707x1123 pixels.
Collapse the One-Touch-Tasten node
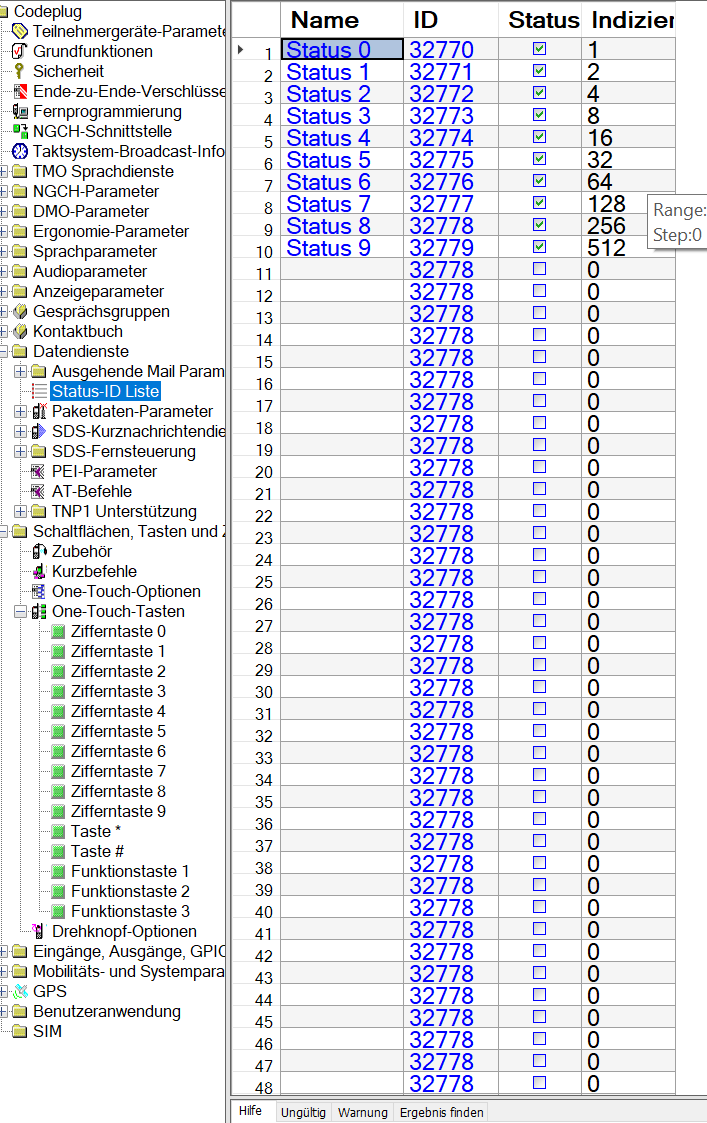[x=21, y=611]
